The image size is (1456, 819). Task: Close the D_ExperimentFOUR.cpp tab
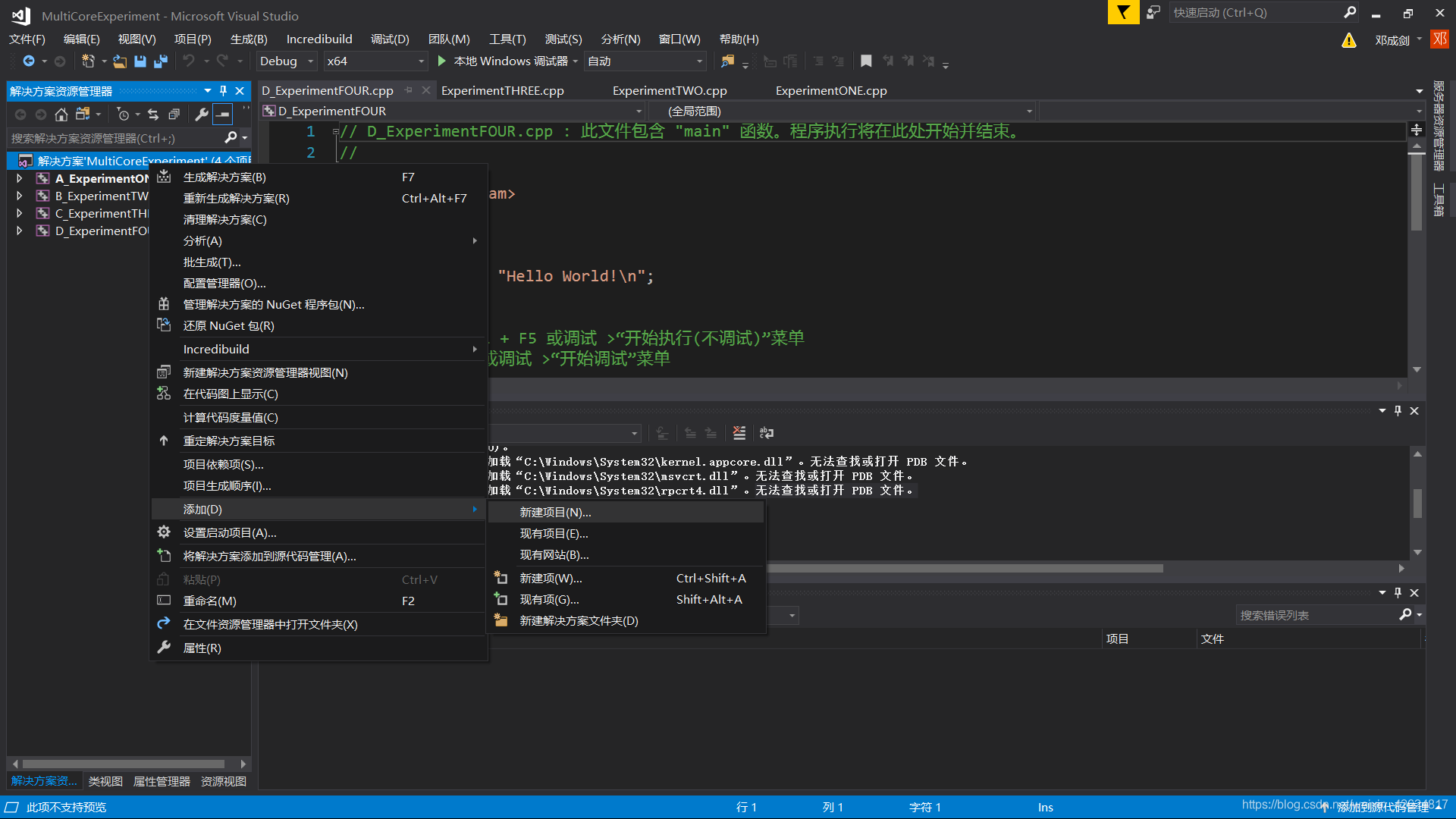[425, 90]
